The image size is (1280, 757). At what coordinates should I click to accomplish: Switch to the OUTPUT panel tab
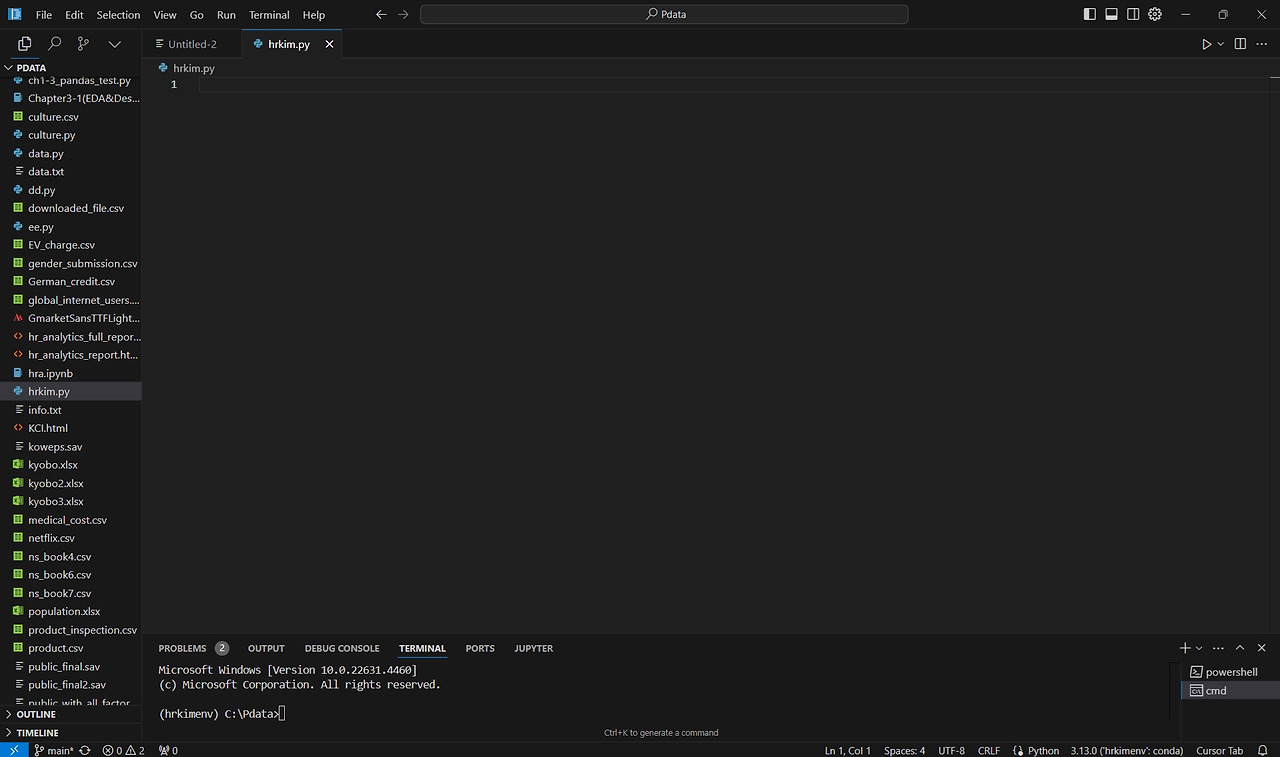point(266,648)
